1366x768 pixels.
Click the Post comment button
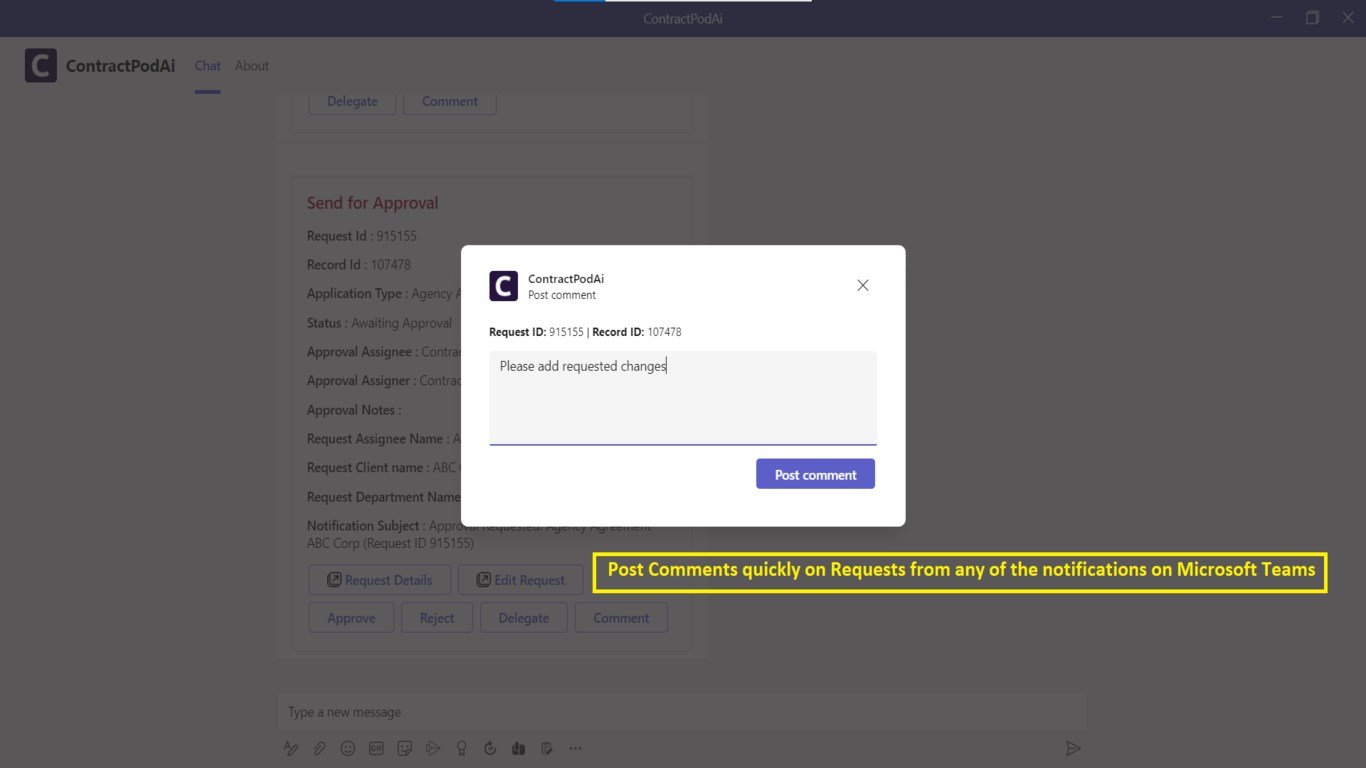pyautogui.click(x=815, y=474)
